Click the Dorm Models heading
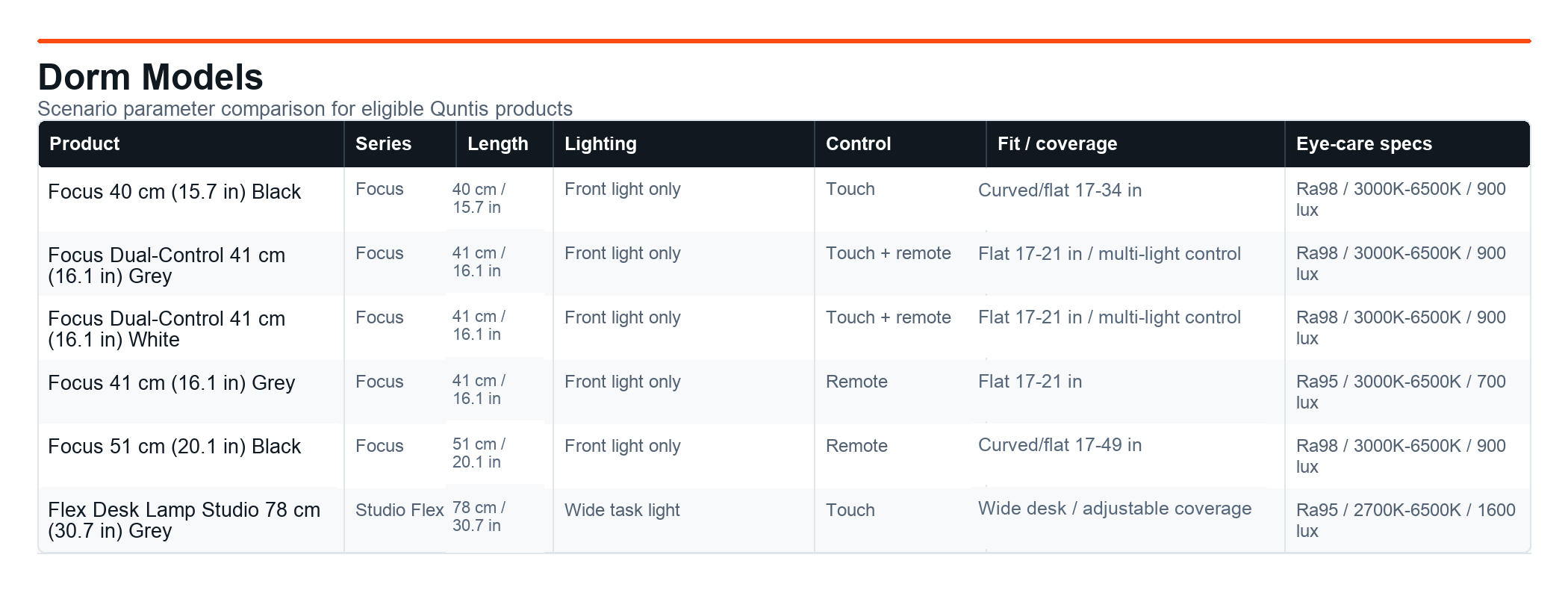1568x593 pixels. pyautogui.click(x=150, y=77)
